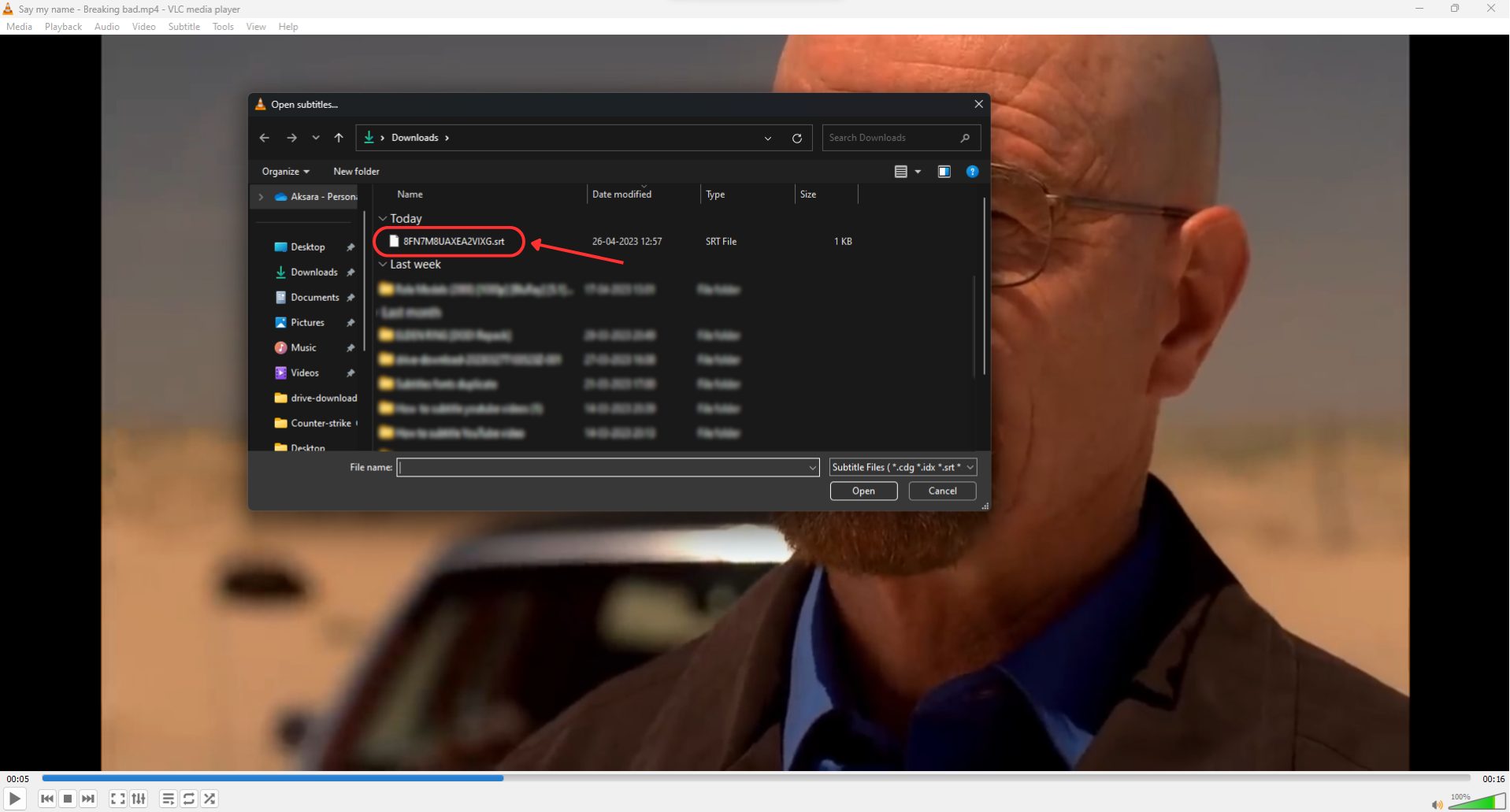Open extended settings equalizer icon

coord(139,799)
